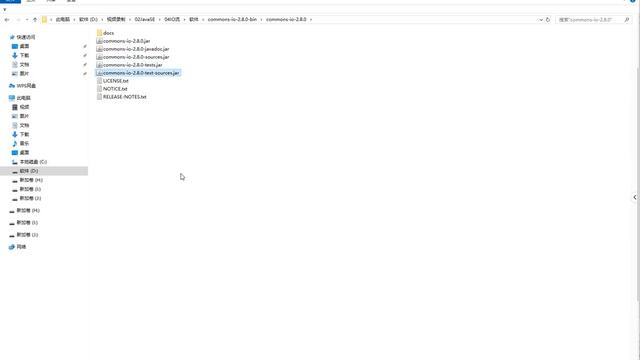Select 此电脑 This PC in sidebar
Image resolution: width=640 pixels, height=360 pixels.
[20, 98]
